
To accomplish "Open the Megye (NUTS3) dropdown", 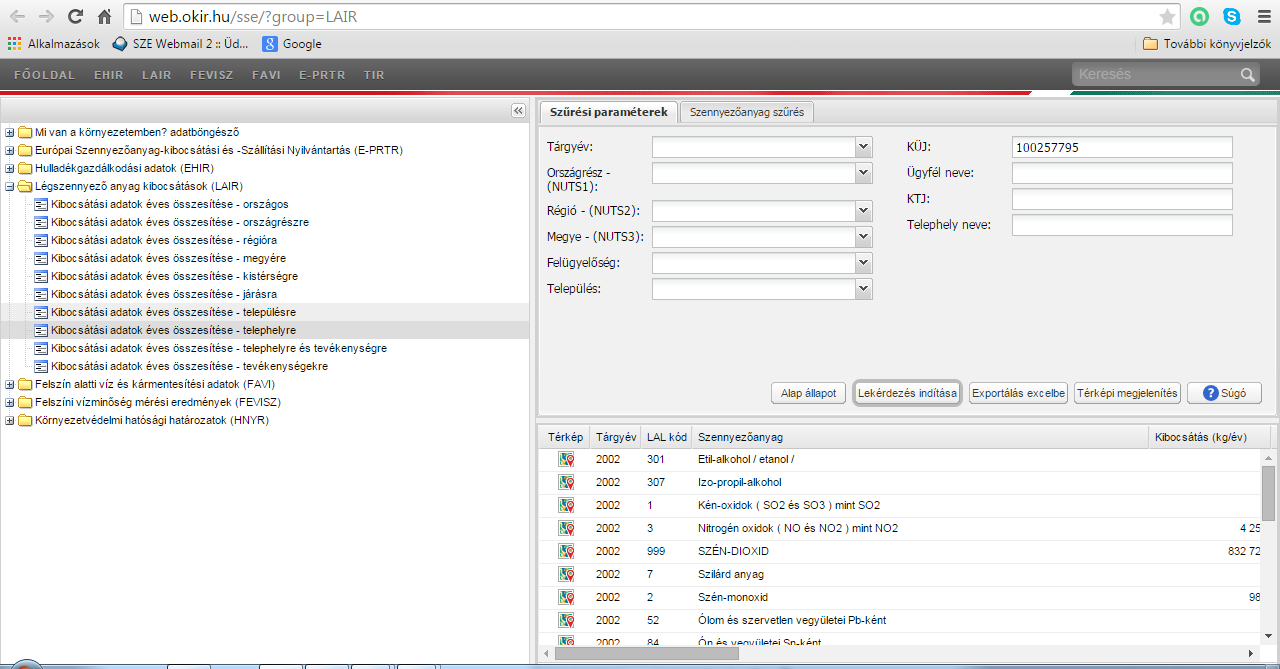I will click(864, 237).
